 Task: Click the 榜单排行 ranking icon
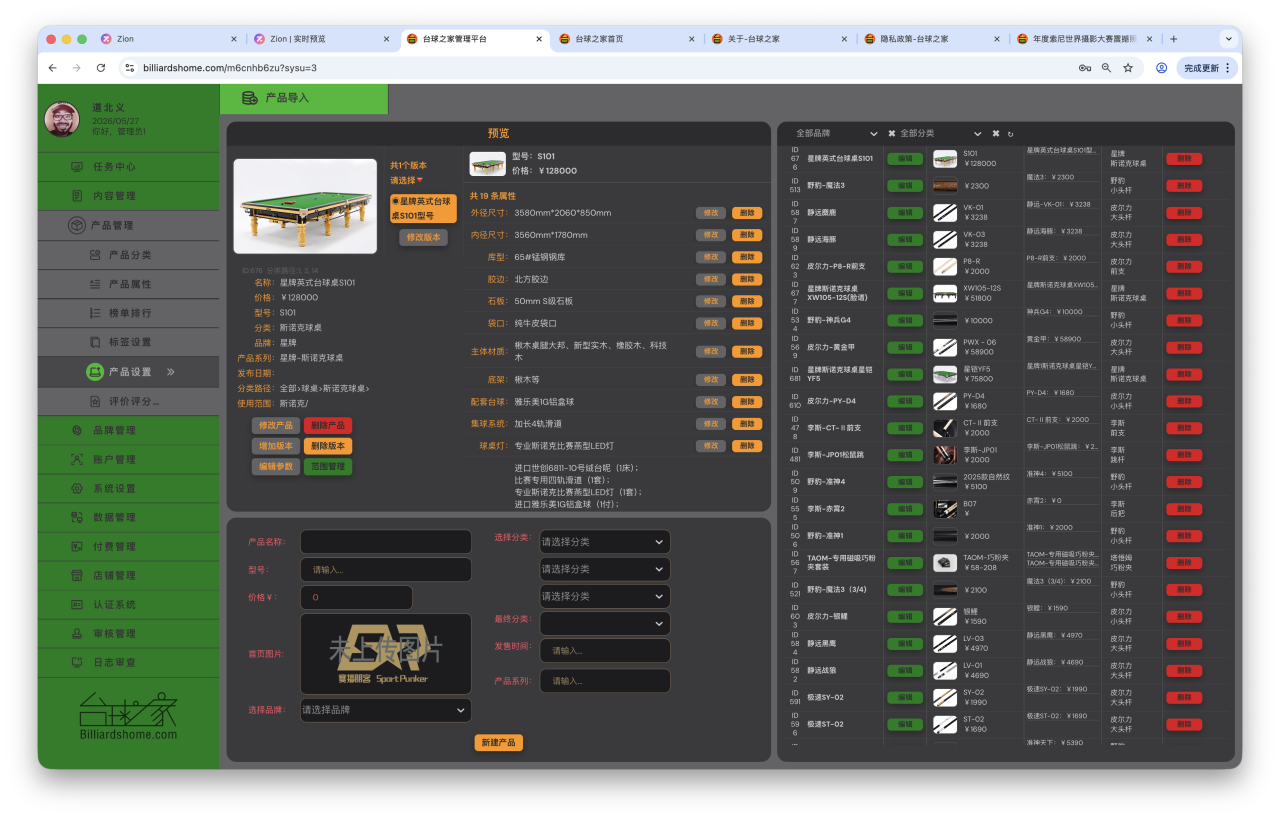pyautogui.click(x=95, y=313)
